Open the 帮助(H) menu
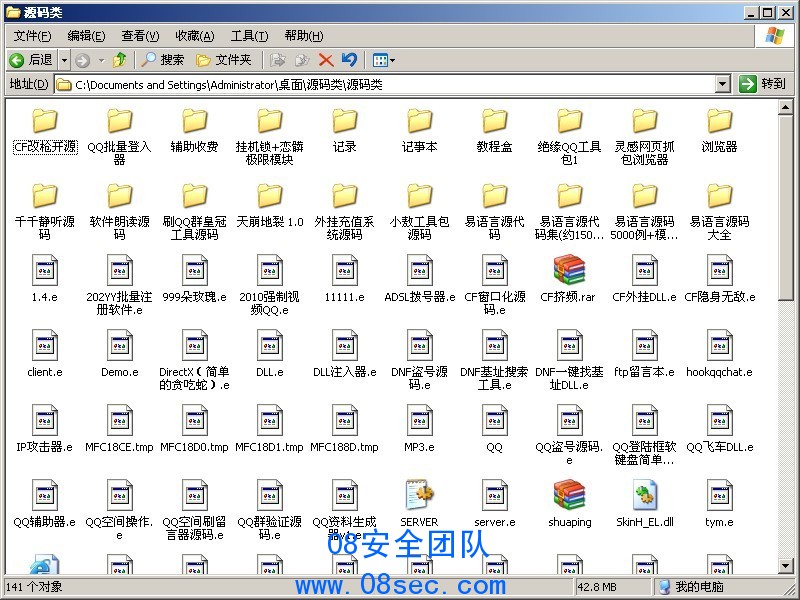 [x=304, y=36]
